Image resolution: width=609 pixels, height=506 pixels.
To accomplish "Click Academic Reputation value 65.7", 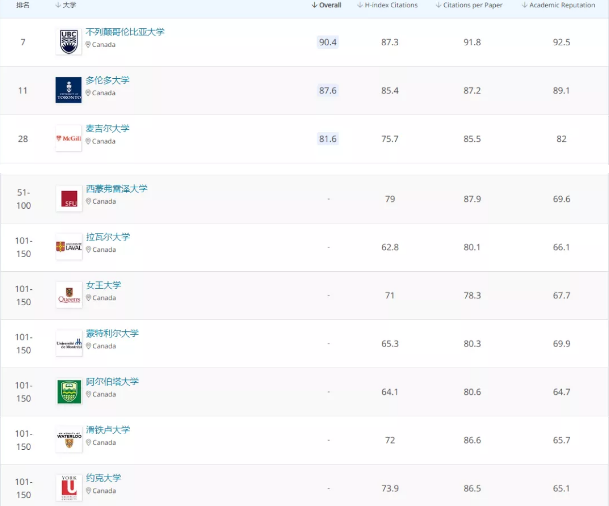I will click(562, 440).
